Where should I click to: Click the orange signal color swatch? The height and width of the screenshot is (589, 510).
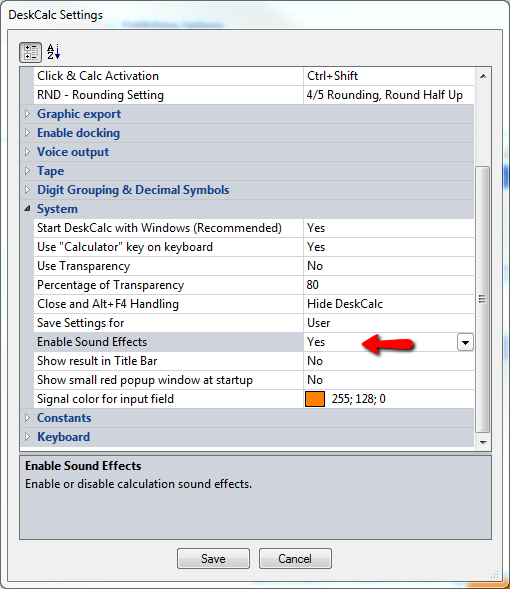(x=315, y=399)
